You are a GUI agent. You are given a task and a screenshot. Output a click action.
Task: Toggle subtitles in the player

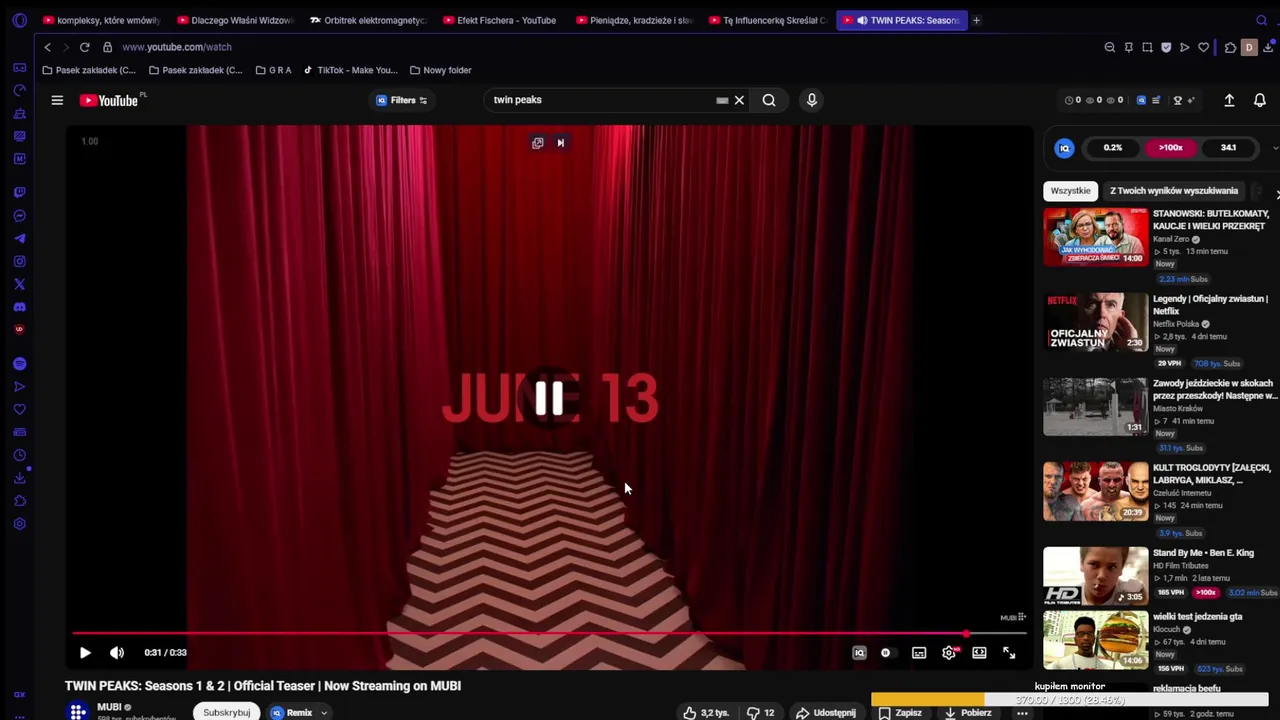tap(919, 653)
